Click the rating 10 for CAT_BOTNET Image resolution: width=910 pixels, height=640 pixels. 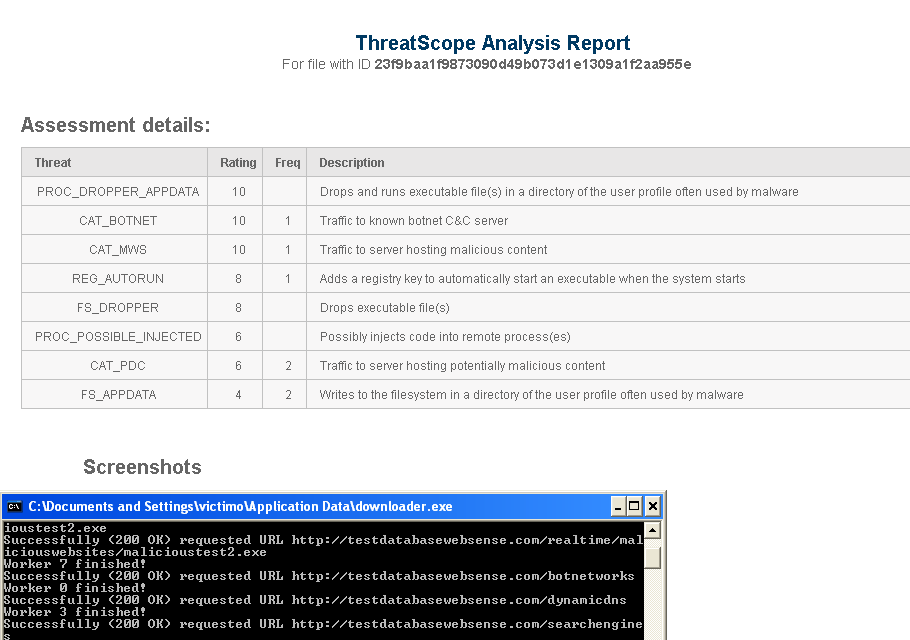coord(239,221)
